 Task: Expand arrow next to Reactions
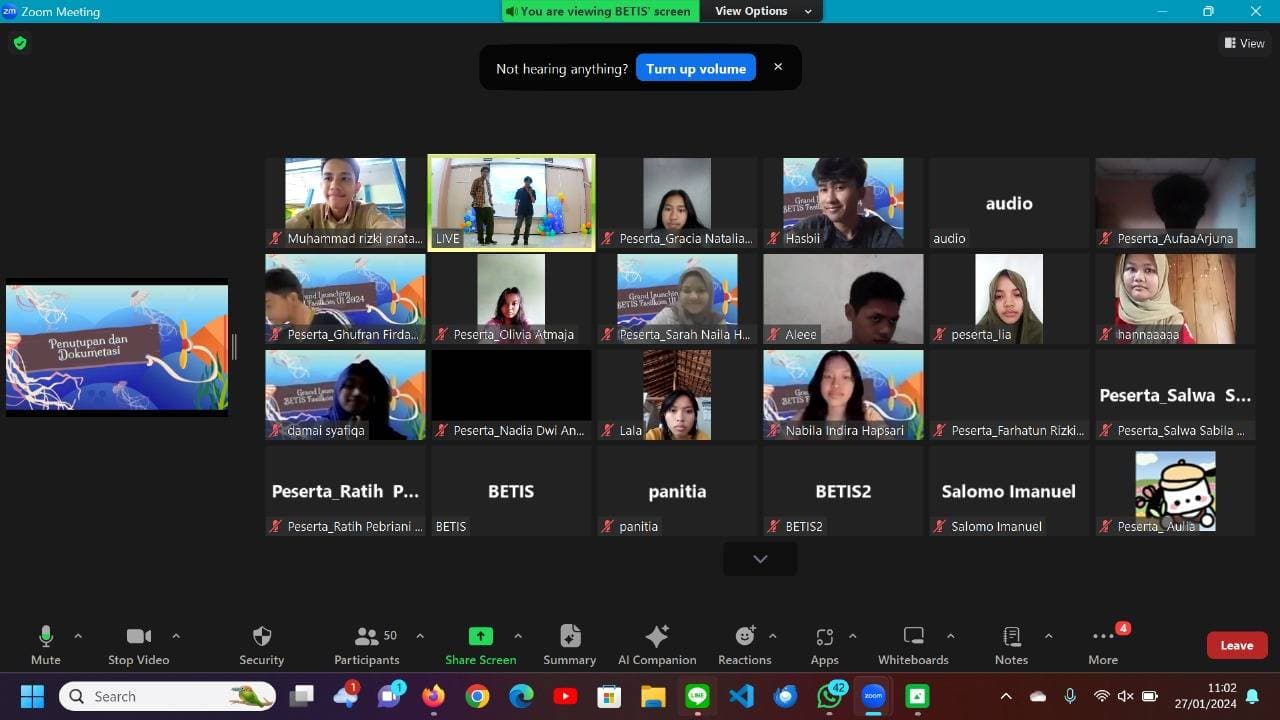[772, 636]
